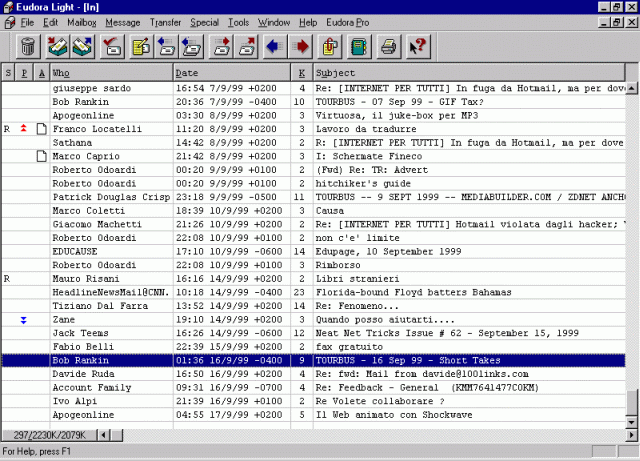The height and width of the screenshot is (461, 640).
Task: Click the Check Mail toolbar icon
Action: point(112,47)
